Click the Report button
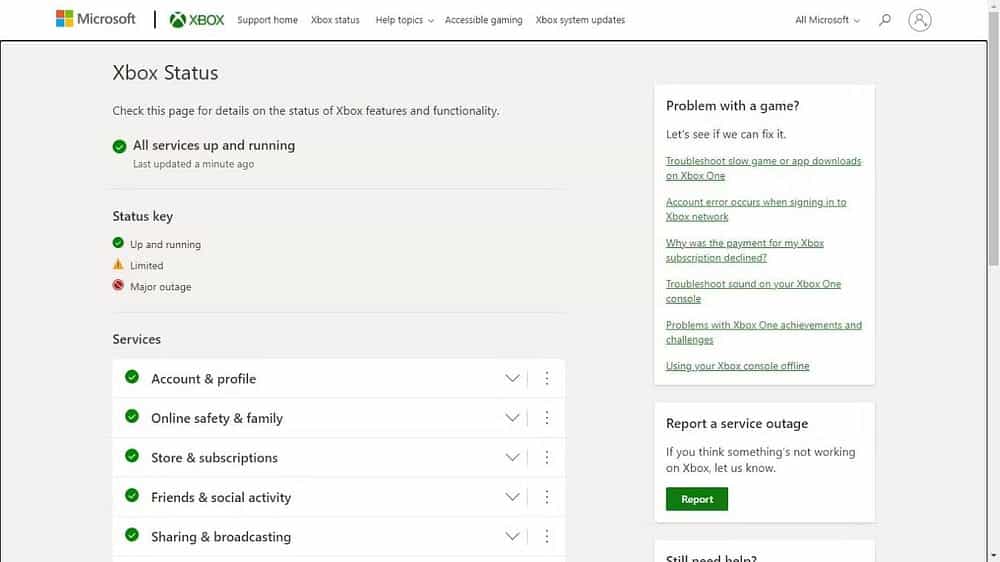This screenshot has height=562, width=1000. (696, 499)
